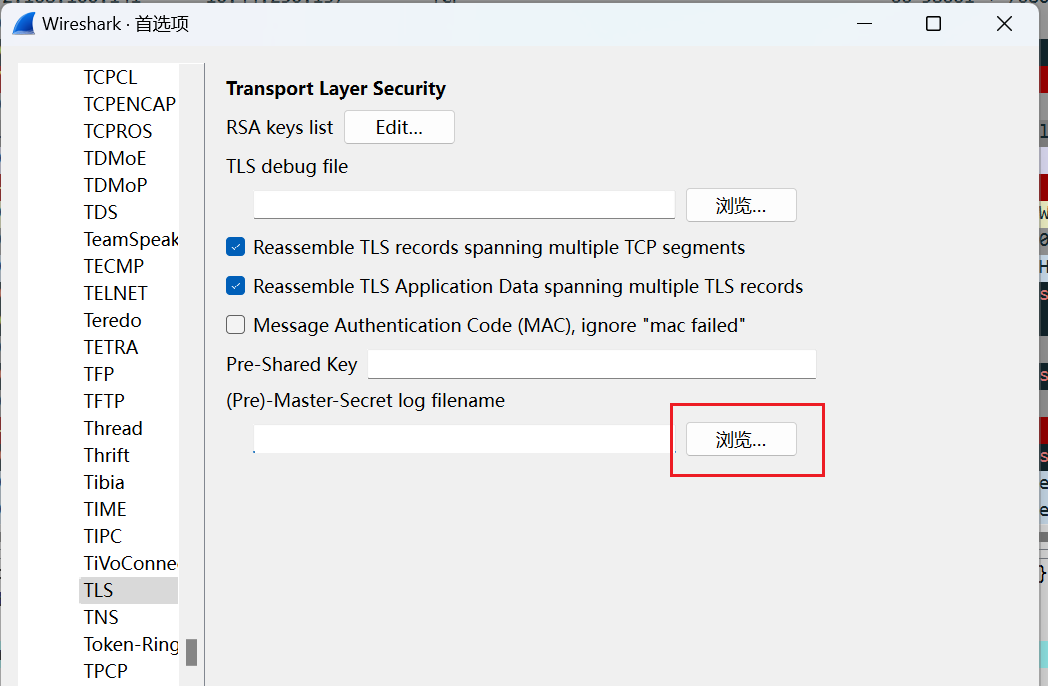Click the TLS debug file path field
1048x686 pixels.
tap(464, 205)
